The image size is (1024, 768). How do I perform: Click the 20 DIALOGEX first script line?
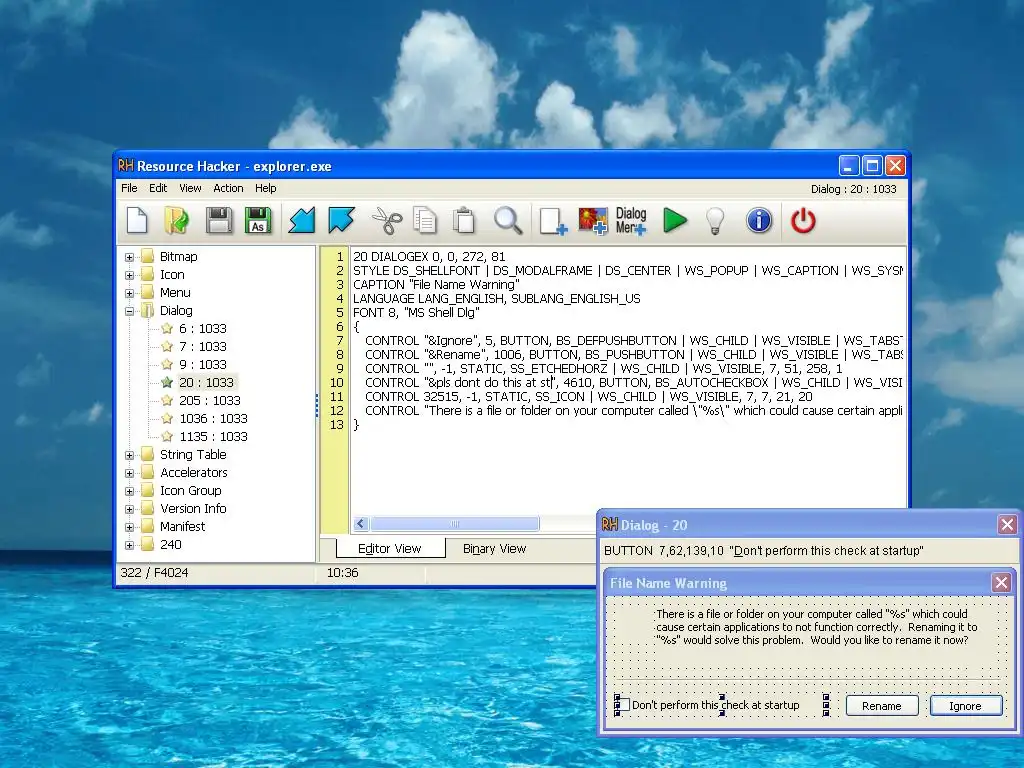(x=429, y=257)
